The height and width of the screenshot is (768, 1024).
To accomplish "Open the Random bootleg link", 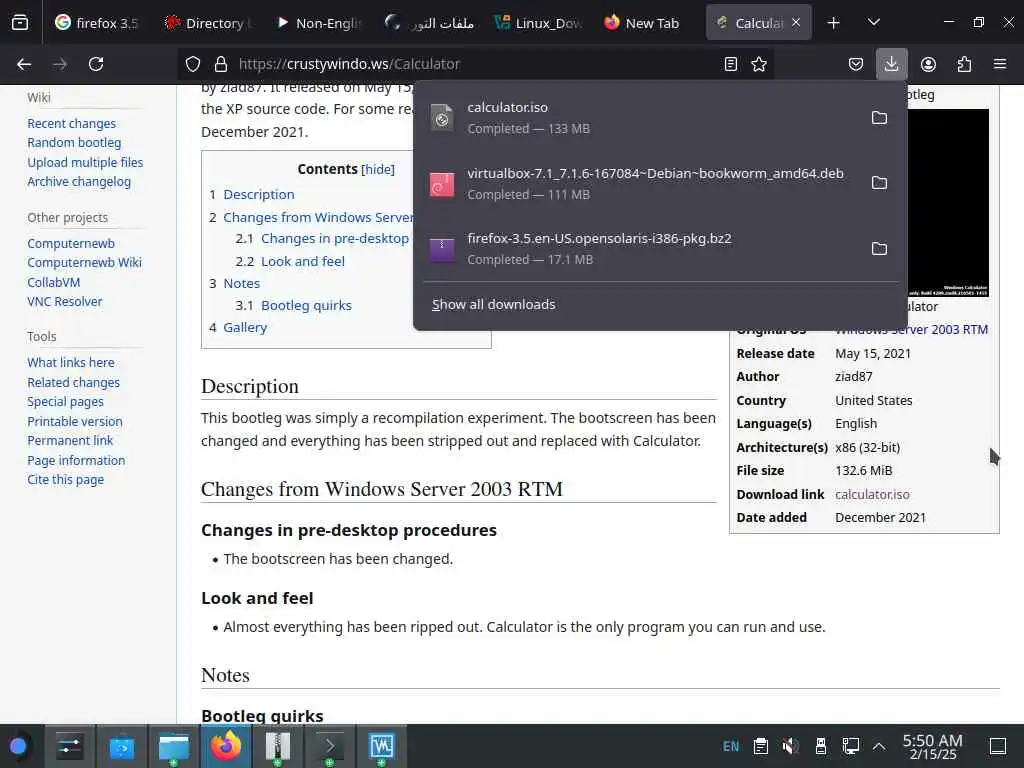I will coord(74,142).
